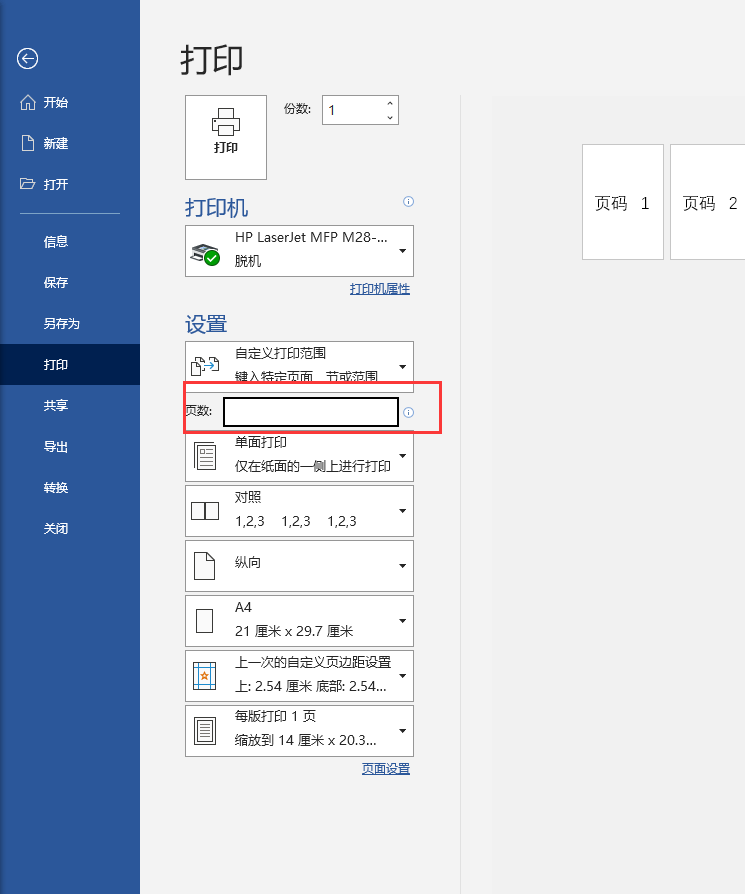Screen dimensions: 745x894
Task: Click the open folder icon beside 打开
Action: click(27, 184)
